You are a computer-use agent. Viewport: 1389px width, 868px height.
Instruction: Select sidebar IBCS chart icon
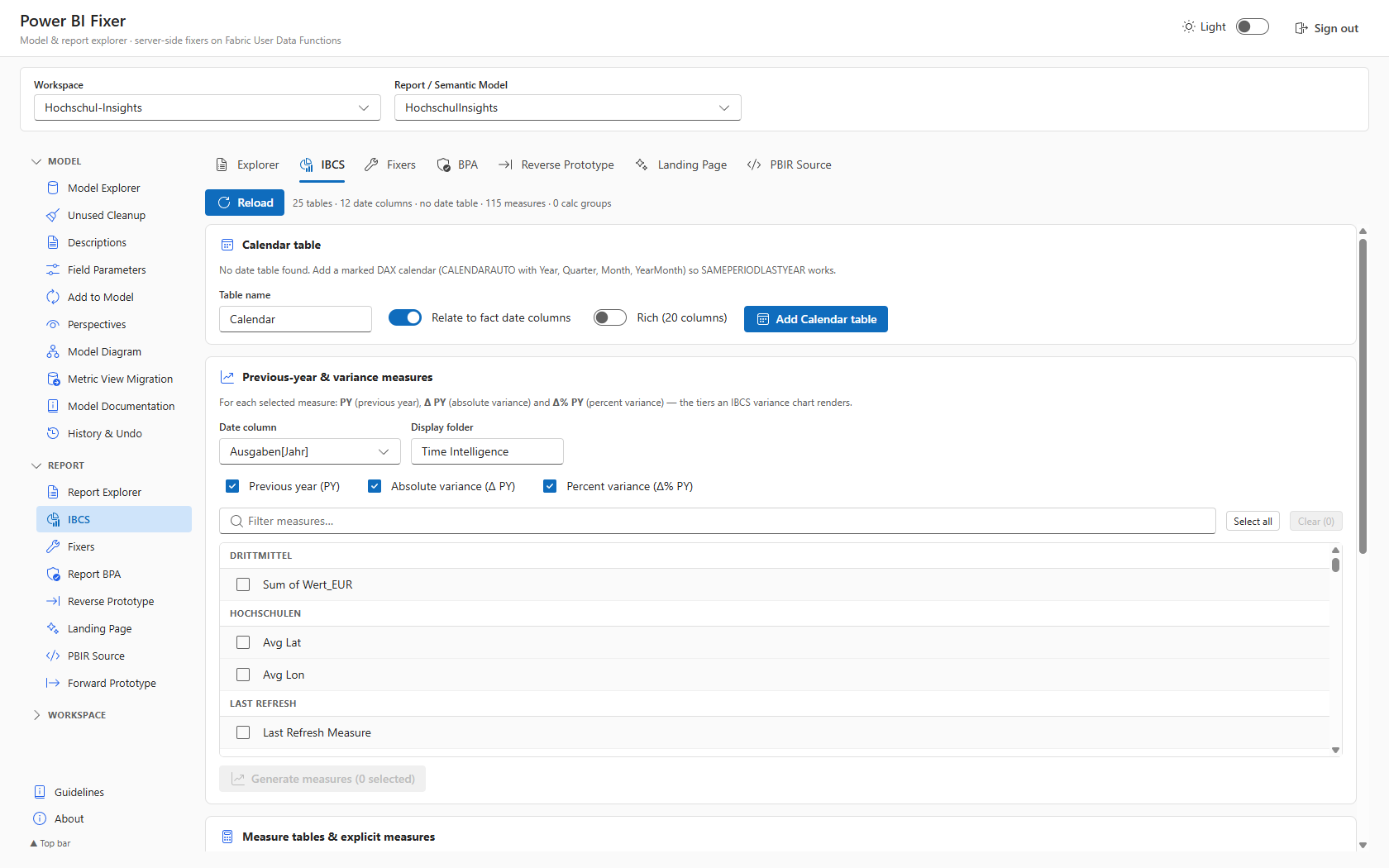(53, 519)
